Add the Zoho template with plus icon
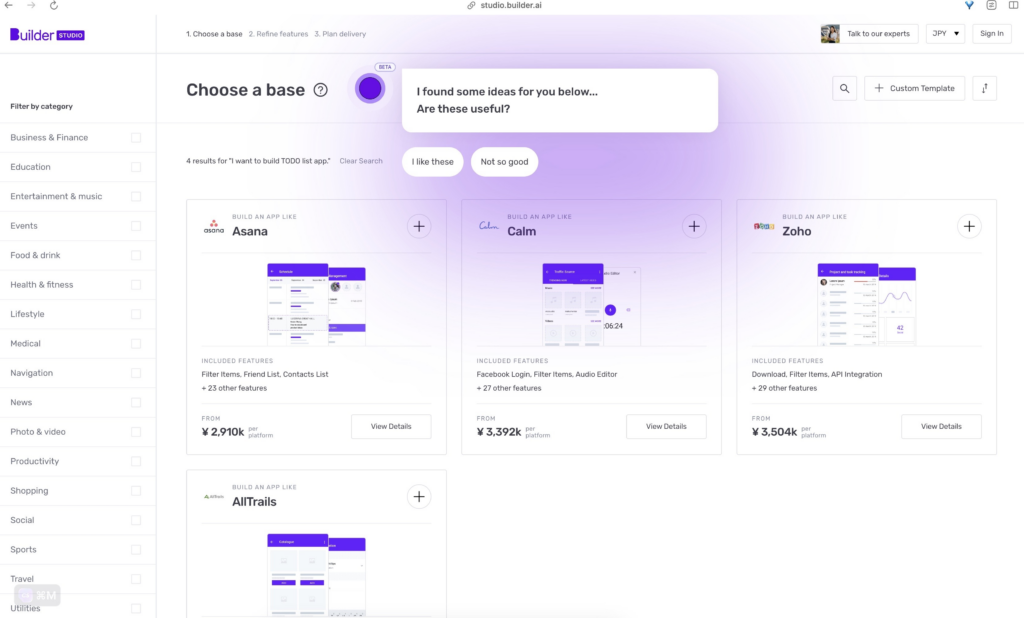The width and height of the screenshot is (1024, 618). (969, 227)
